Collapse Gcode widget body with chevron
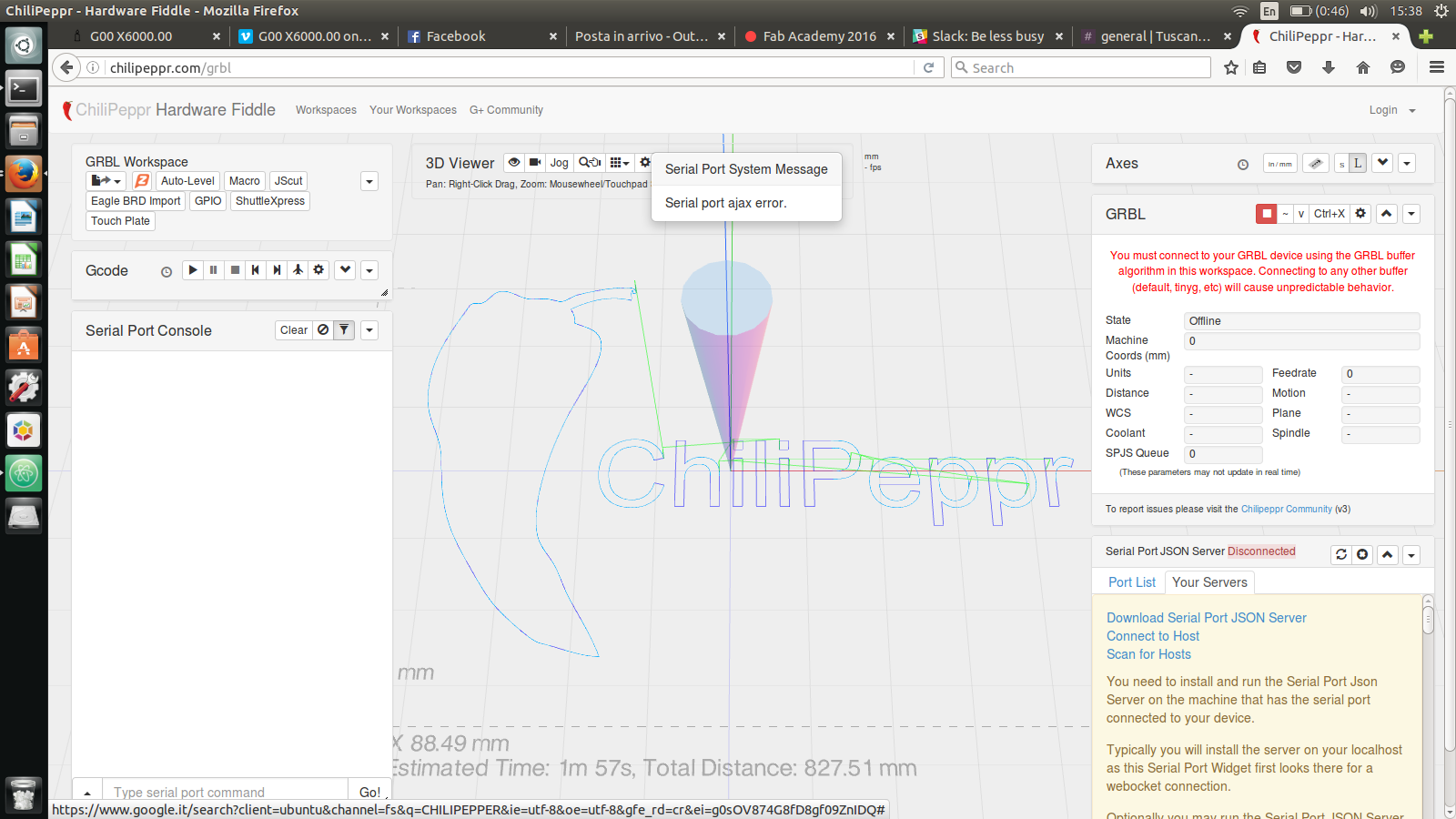Screen dimensions: 1456x819 (345, 270)
